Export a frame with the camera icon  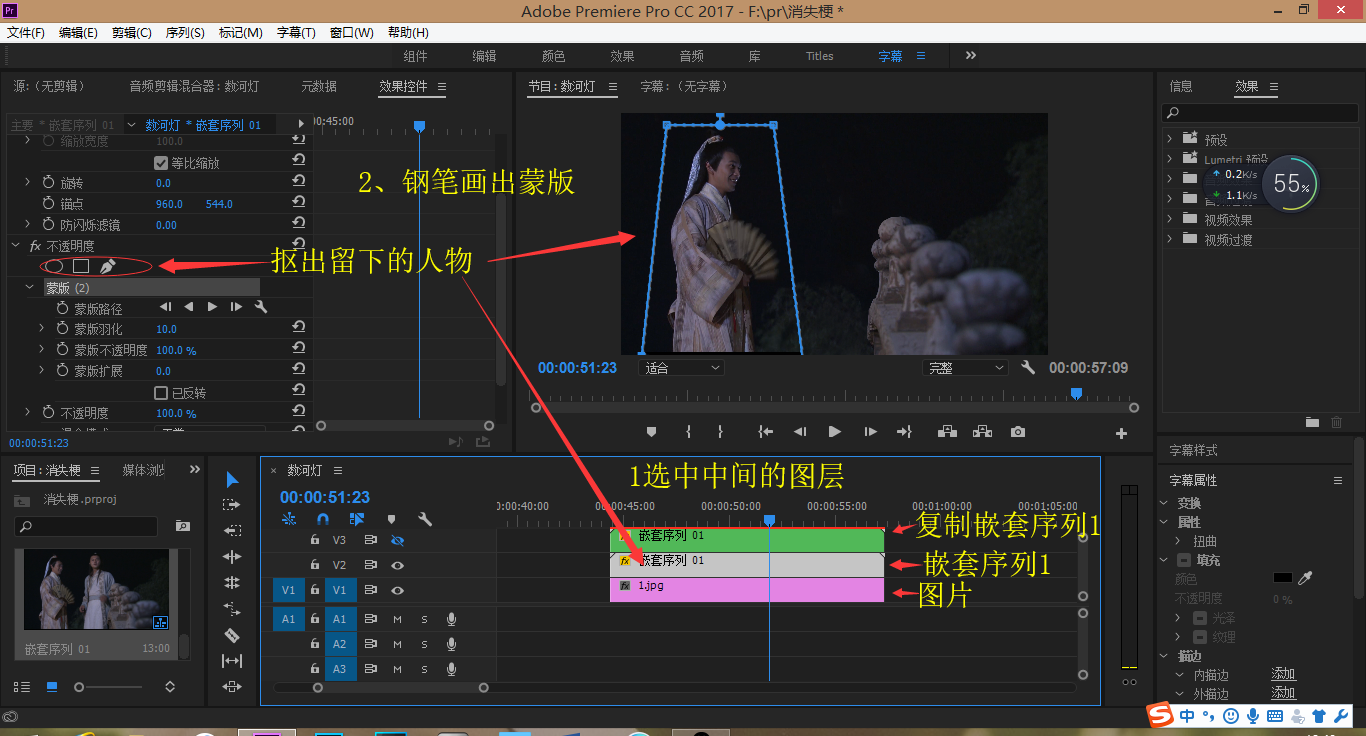(x=1018, y=432)
